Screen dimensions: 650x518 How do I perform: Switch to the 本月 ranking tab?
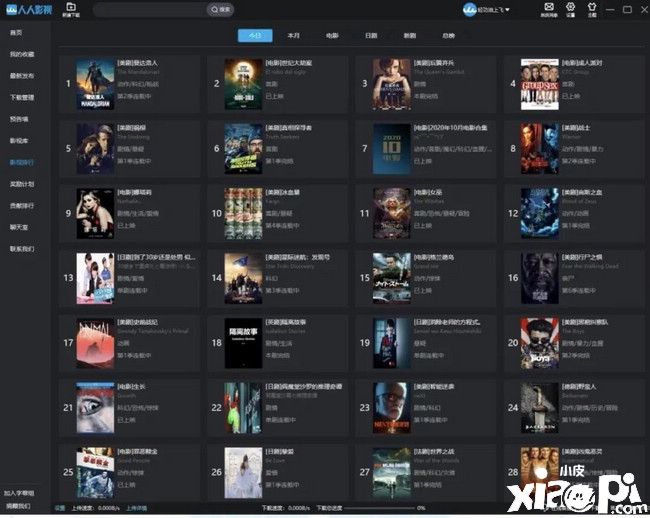pyautogui.click(x=293, y=36)
